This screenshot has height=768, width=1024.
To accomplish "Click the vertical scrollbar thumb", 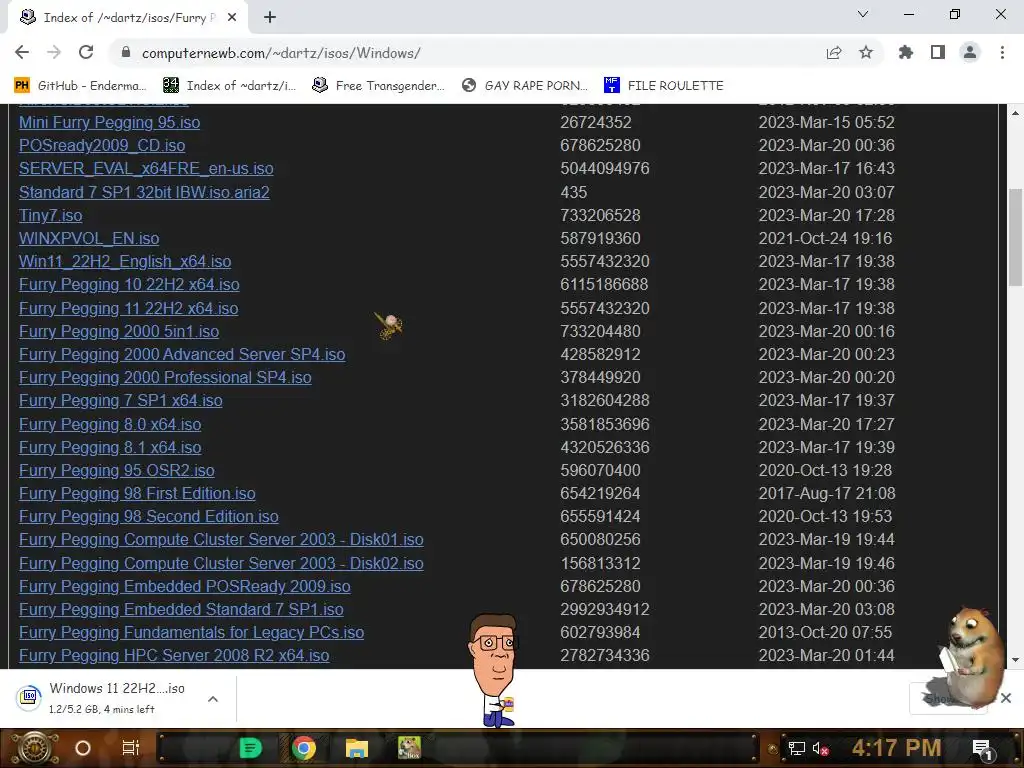I will 1016,236.
